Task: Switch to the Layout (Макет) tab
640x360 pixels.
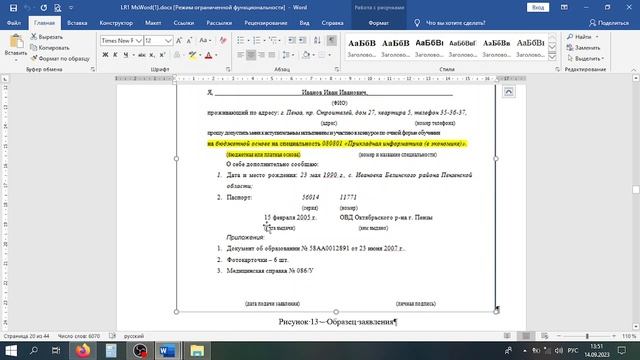Action: pyautogui.click(x=153, y=23)
